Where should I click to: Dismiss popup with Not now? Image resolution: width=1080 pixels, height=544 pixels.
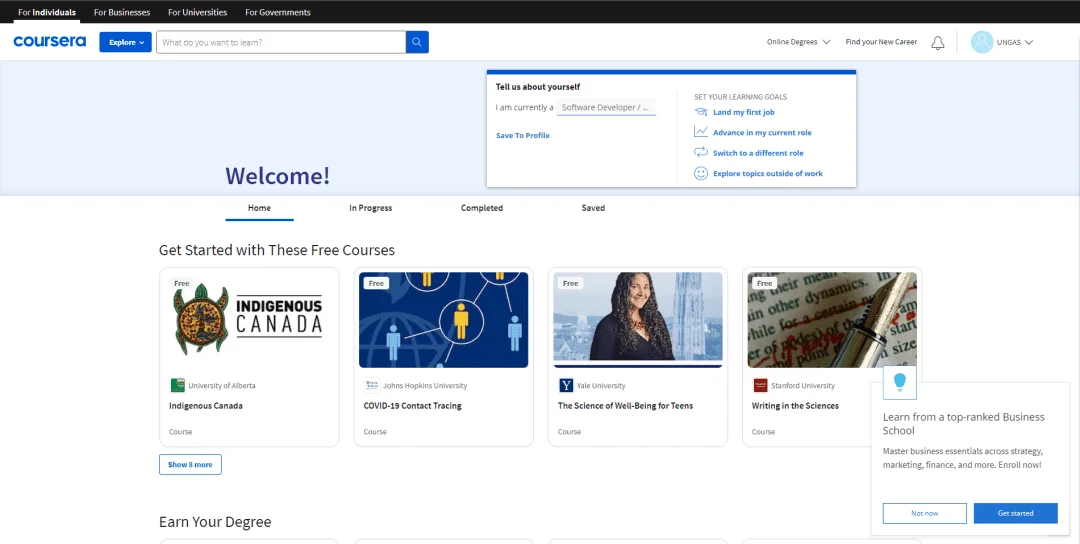coord(924,513)
